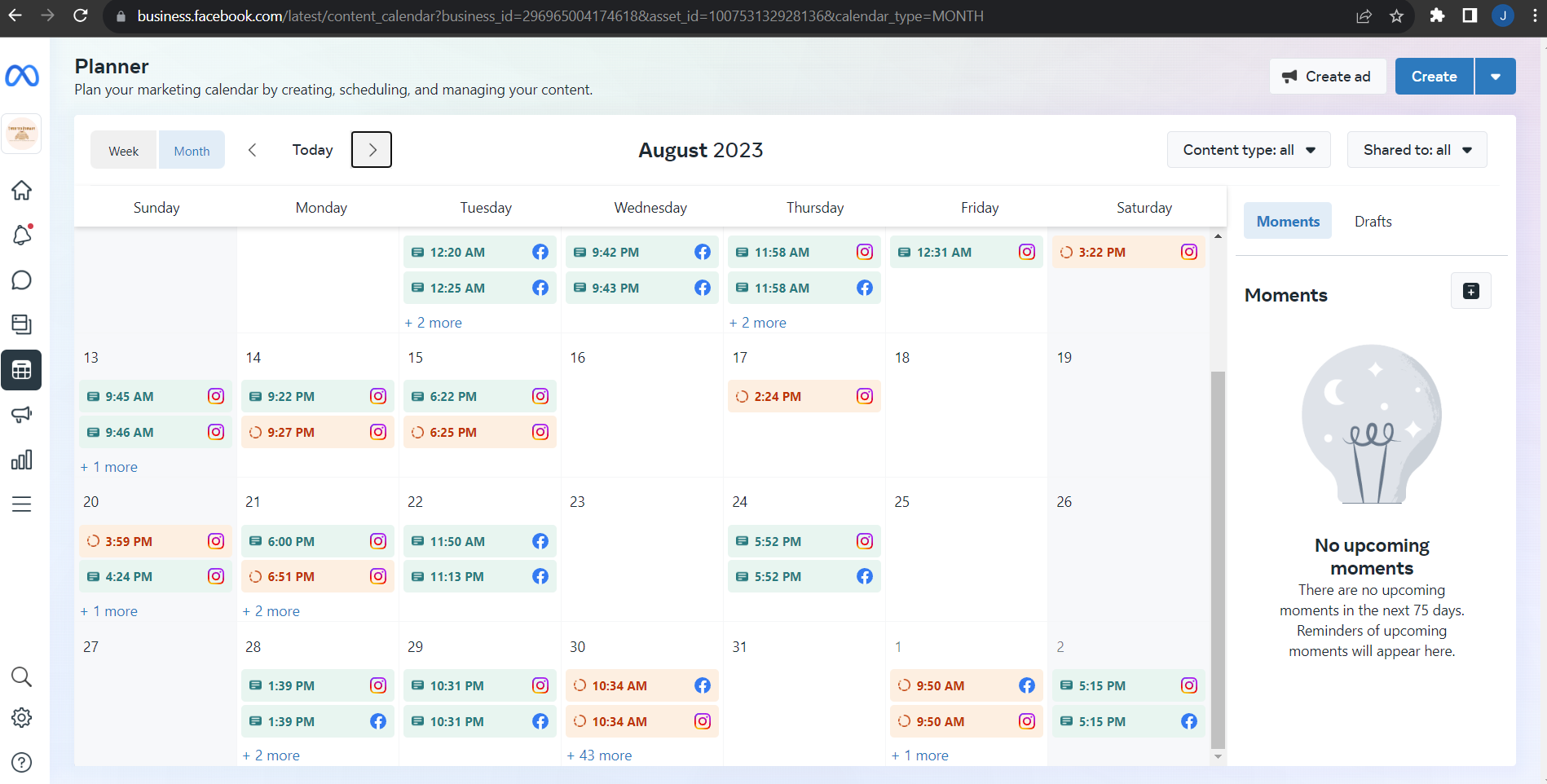This screenshot has width=1547, height=784.
Task: Click the sidebar search magnifier icon
Action: point(22,676)
